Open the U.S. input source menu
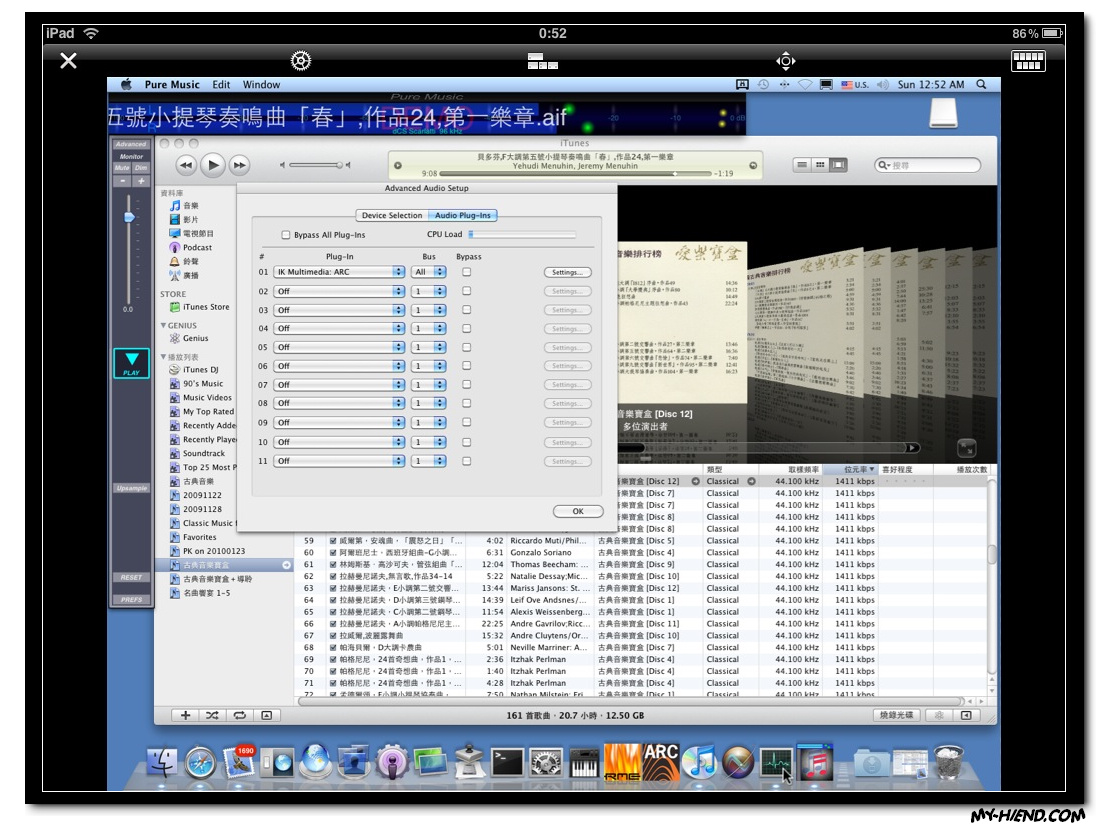Image resolution: width=1109 pixels, height=828 pixels. pyautogui.click(x=854, y=84)
